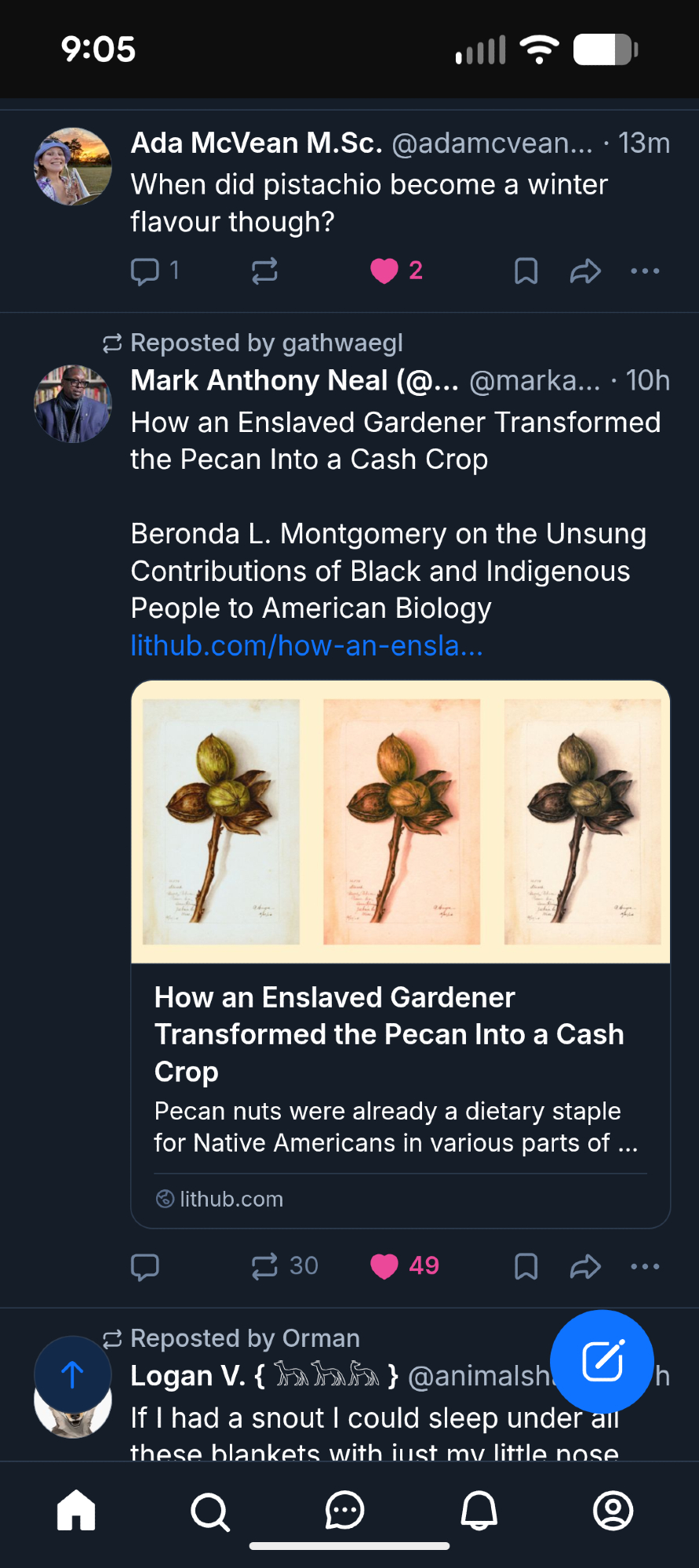The height and width of the screenshot is (1568, 699).
Task: Bookmark Ada McVean's pistachio post
Action: [526, 271]
